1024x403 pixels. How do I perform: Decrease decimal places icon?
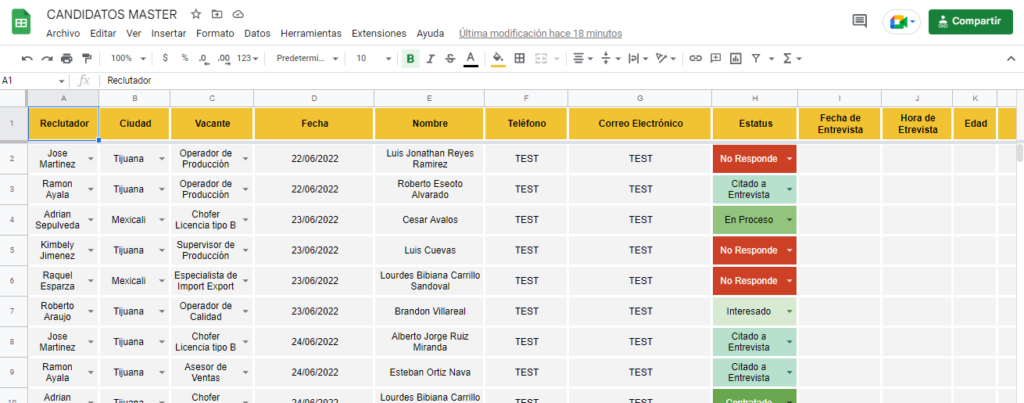(x=204, y=59)
